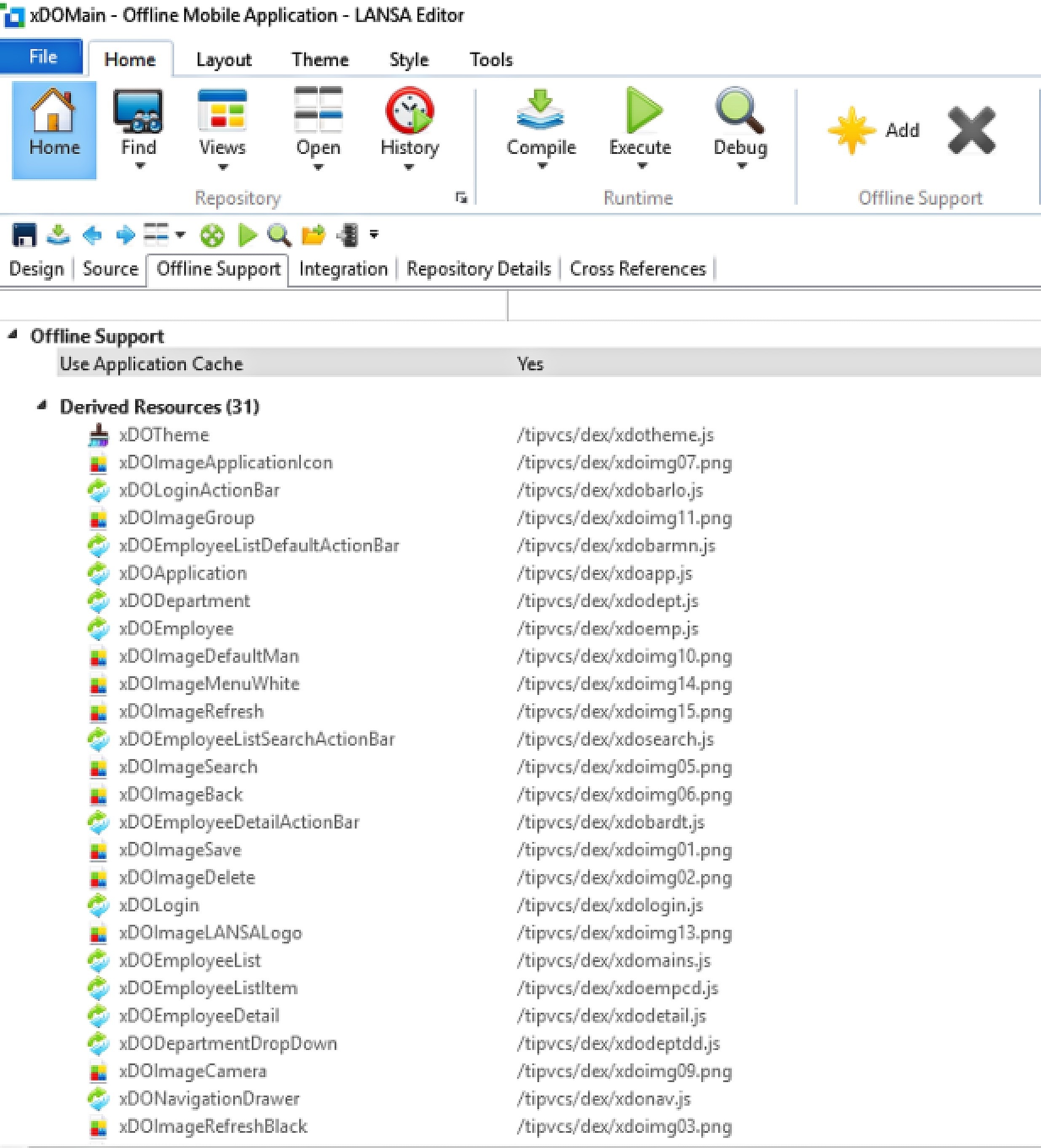Open the Theme ribbon tab
This screenshot has width=1041, height=1148.
click(320, 59)
